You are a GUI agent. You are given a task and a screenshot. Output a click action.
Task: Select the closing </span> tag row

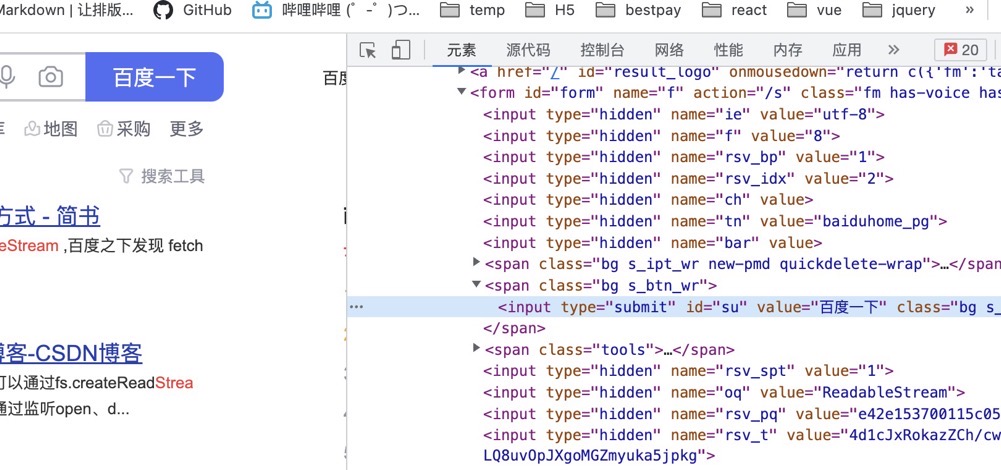[x=515, y=328]
